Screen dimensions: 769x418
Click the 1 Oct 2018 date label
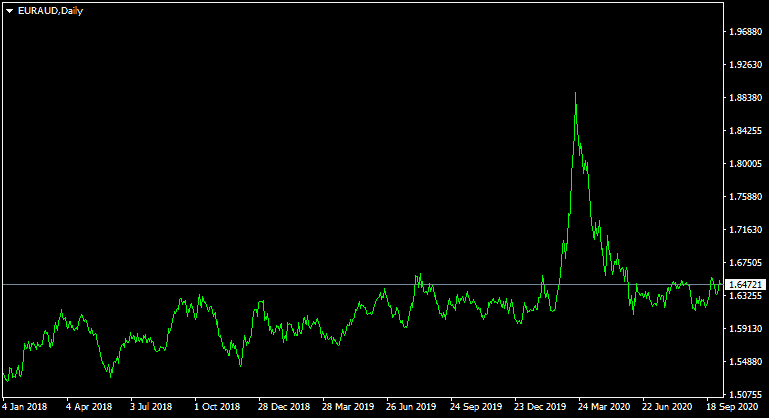217,407
